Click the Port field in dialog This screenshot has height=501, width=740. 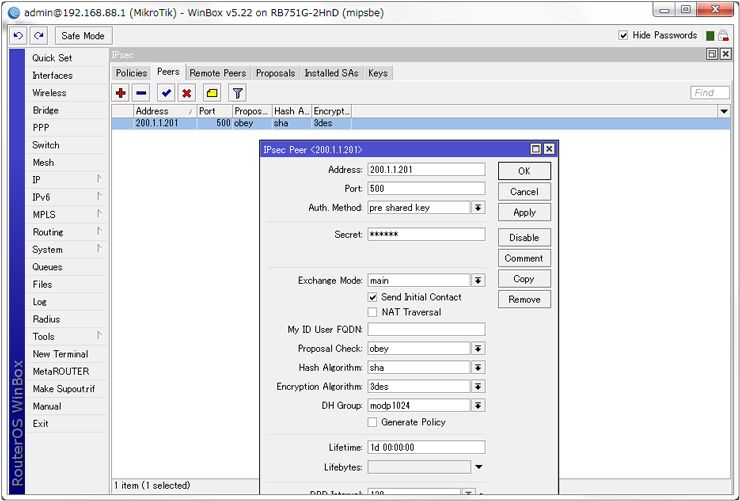pyautogui.click(x=426, y=189)
